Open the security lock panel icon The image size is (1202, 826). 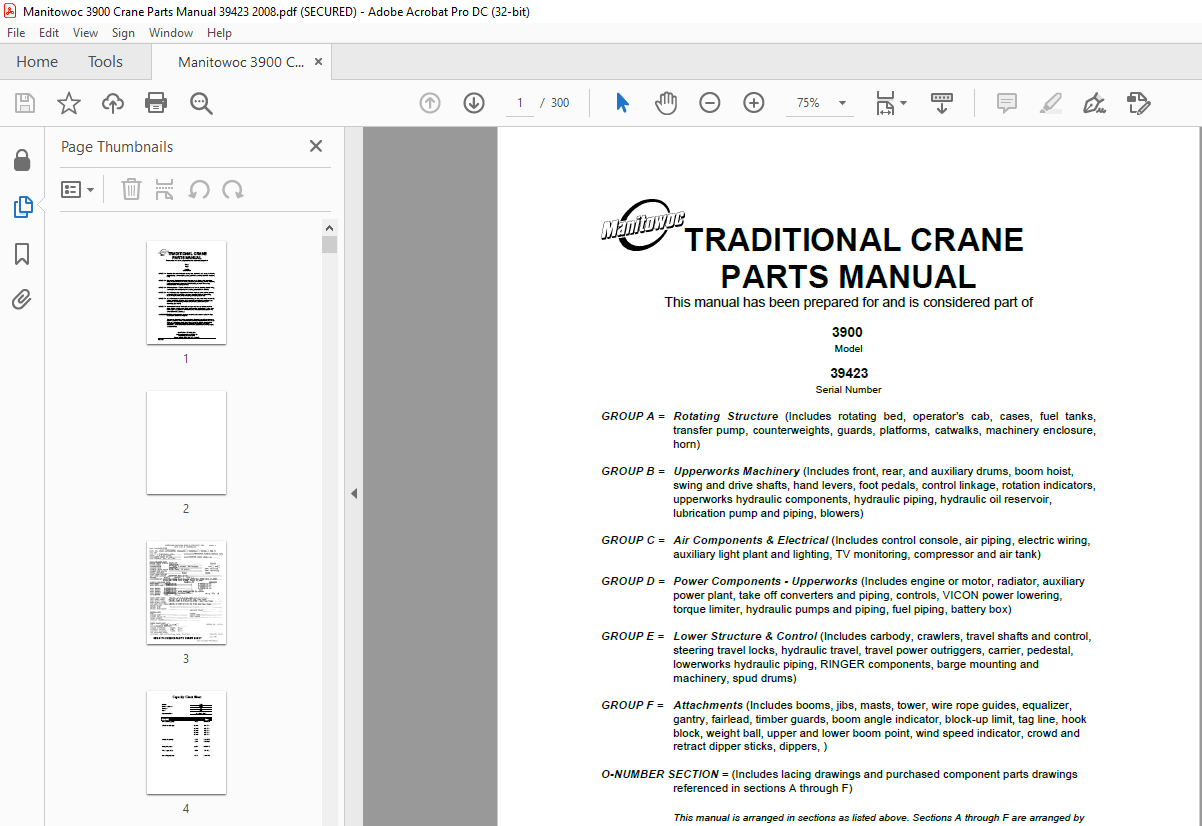point(22,161)
